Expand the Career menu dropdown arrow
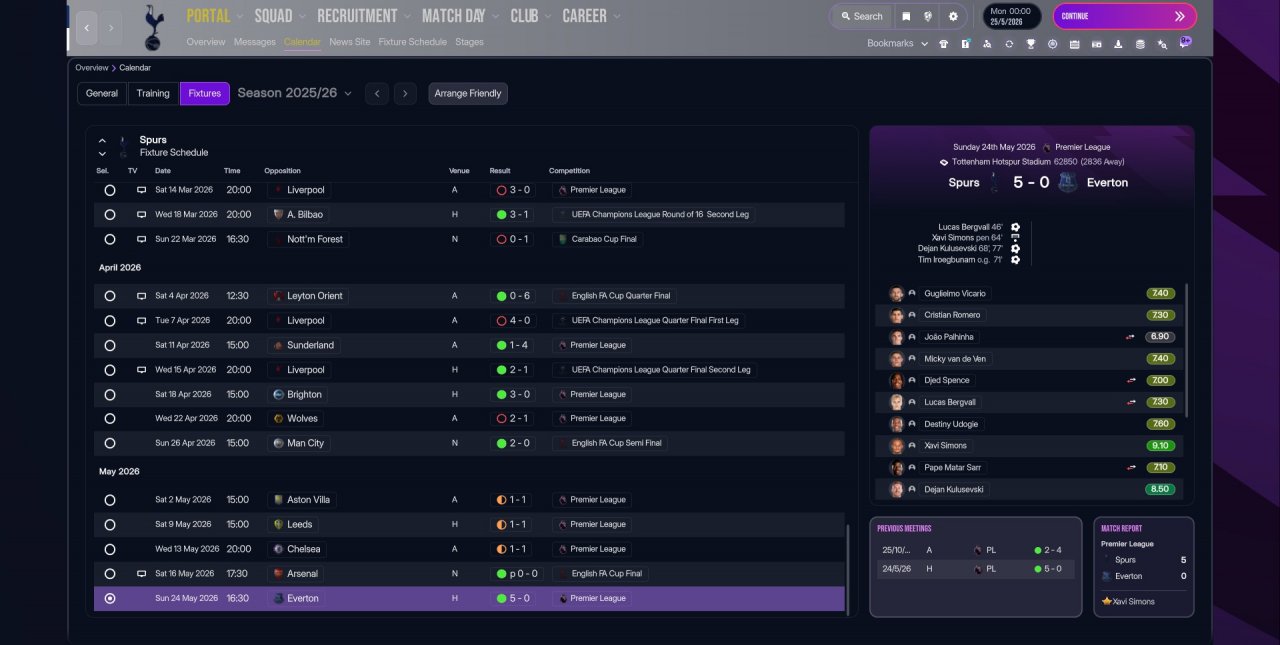 point(616,17)
